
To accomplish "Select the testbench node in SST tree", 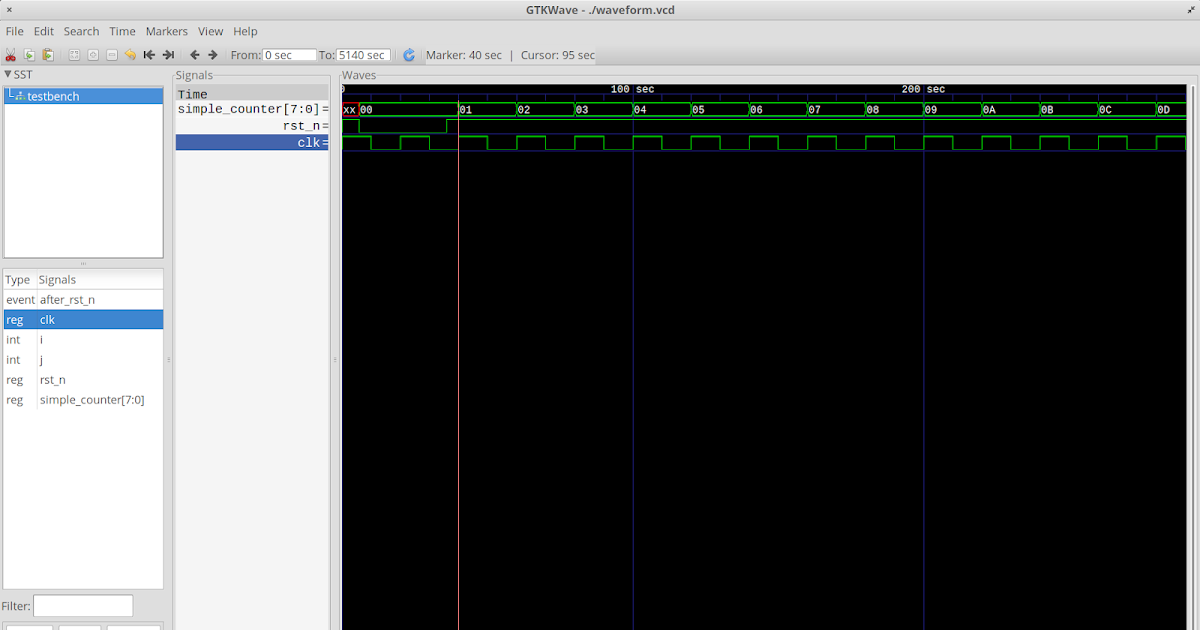I will click(50, 95).
